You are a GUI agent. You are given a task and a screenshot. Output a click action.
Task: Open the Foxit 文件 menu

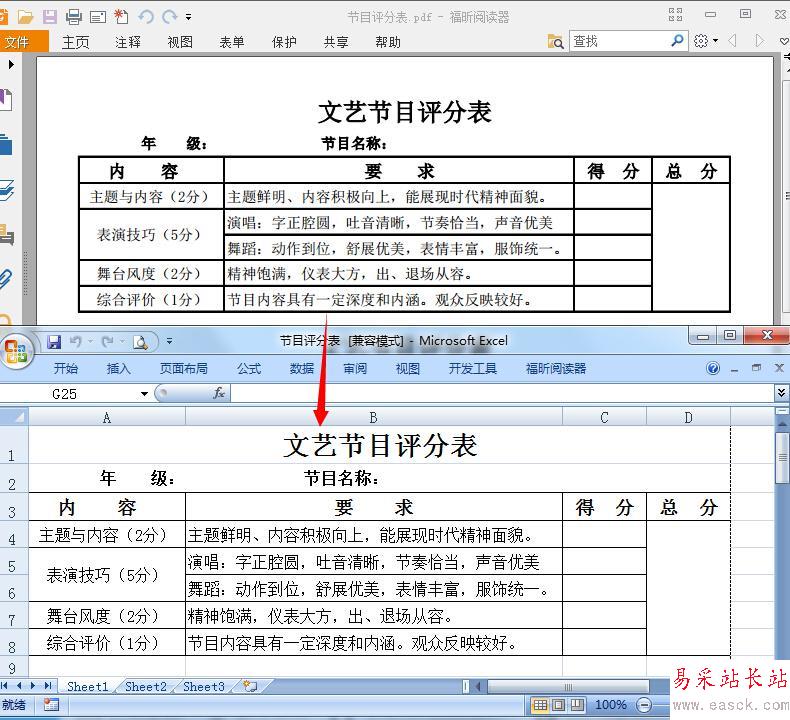coord(23,41)
